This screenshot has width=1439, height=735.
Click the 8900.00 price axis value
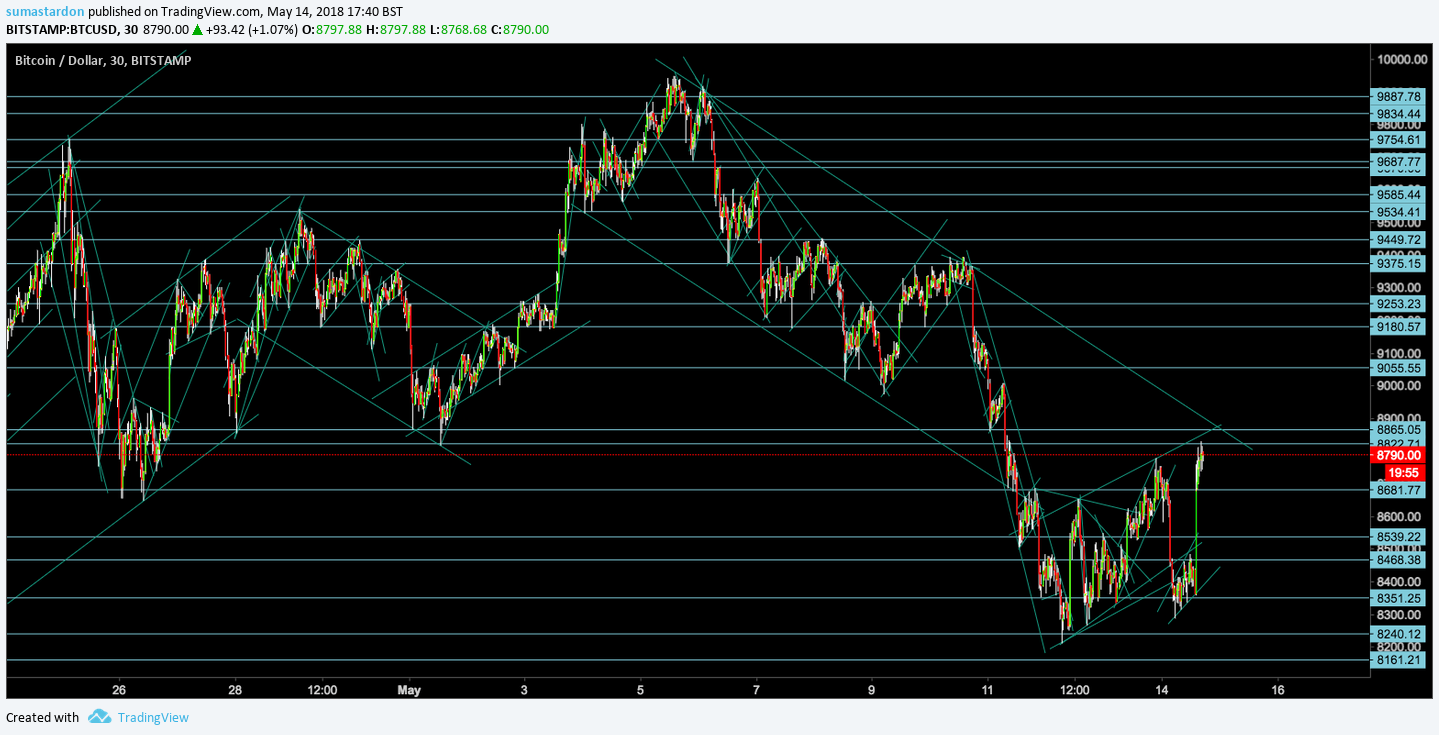click(x=1401, y=418)
